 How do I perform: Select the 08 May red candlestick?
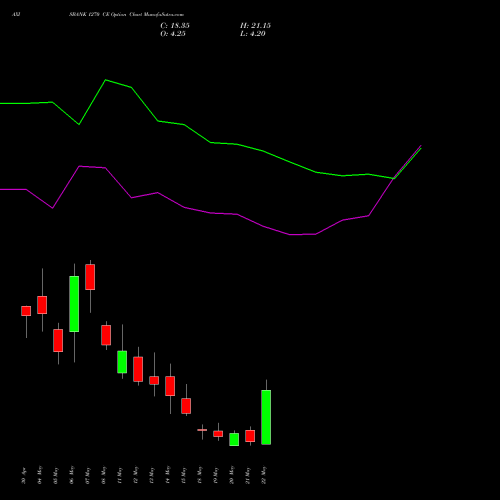pyautogui.click(x=106, y=335)
